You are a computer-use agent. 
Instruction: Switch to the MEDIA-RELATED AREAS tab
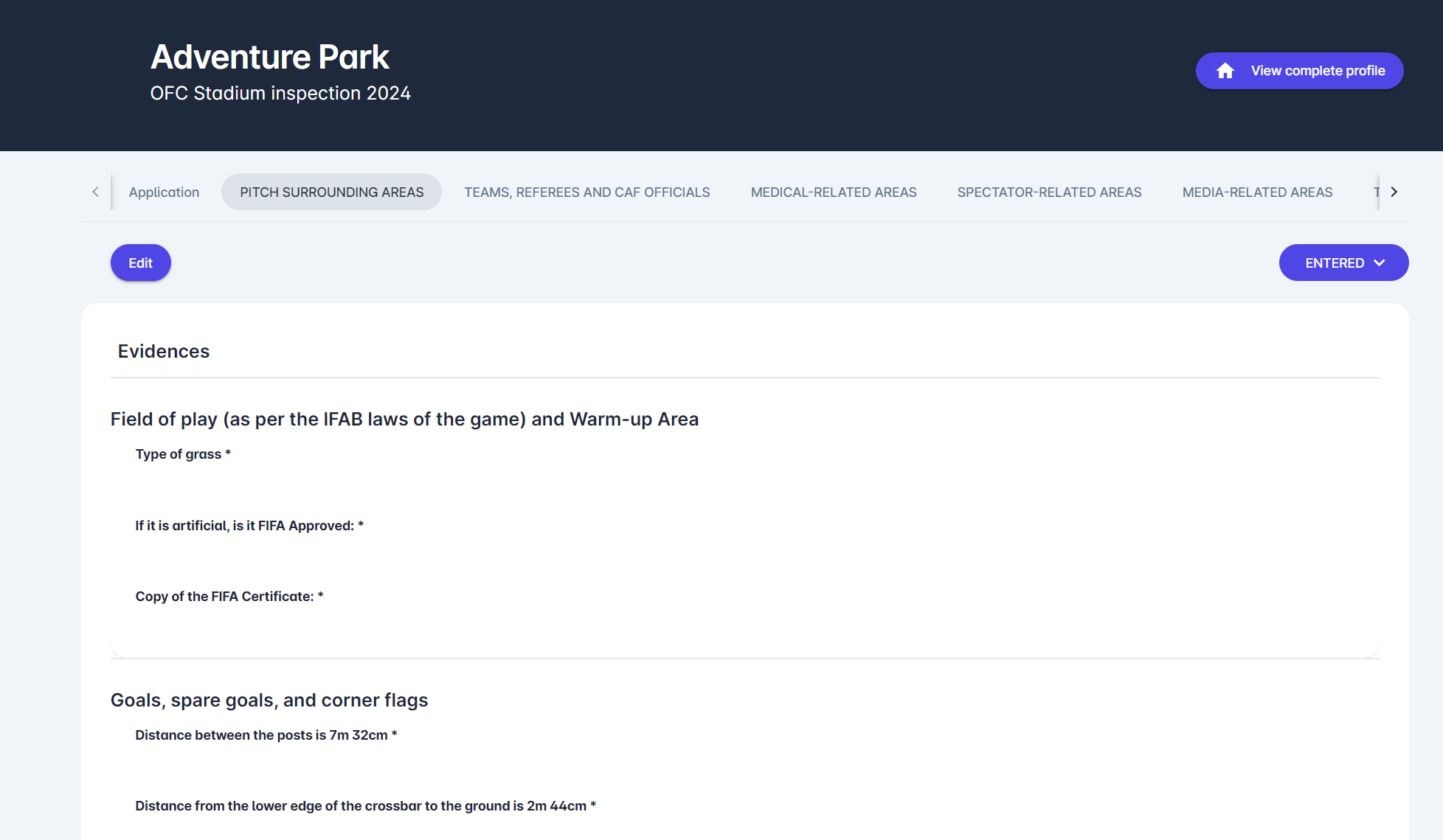[1257, 192]
